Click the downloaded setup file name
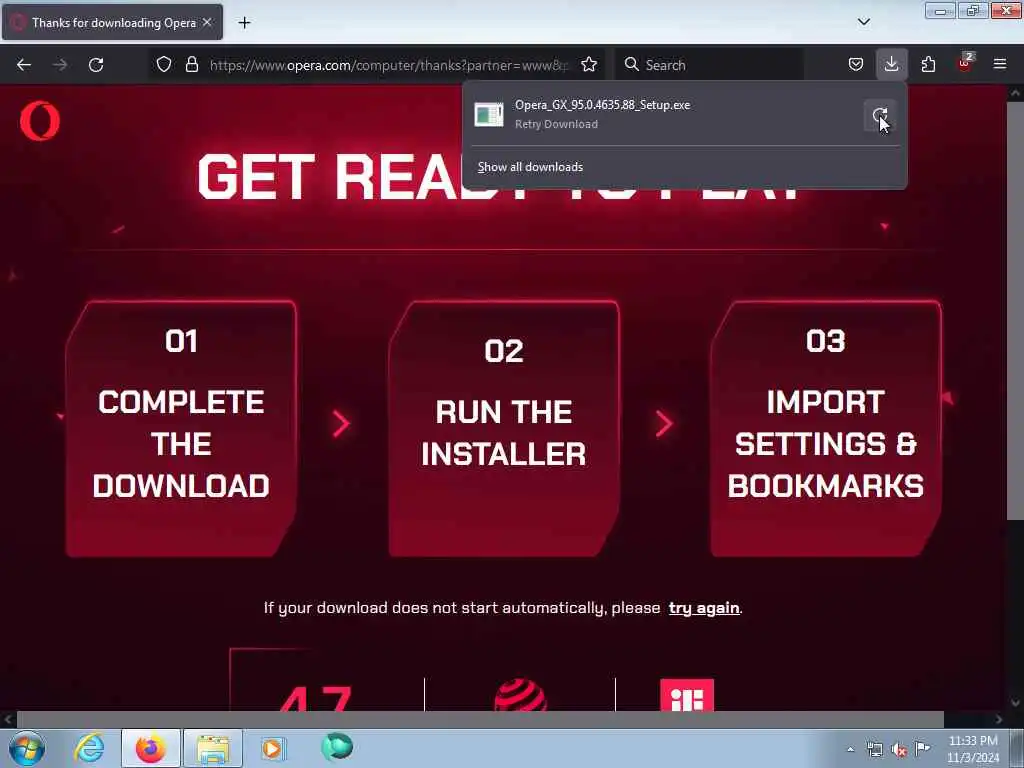This screenshot has height=768, width=1024. tap(602, 105)
